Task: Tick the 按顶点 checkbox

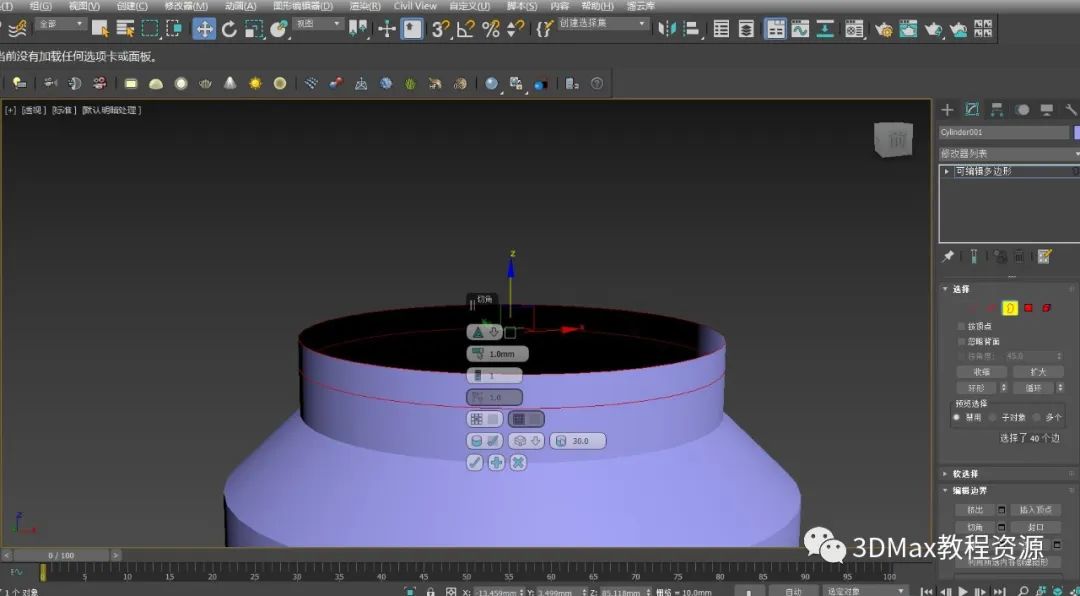Action: (x=961, y=326)
